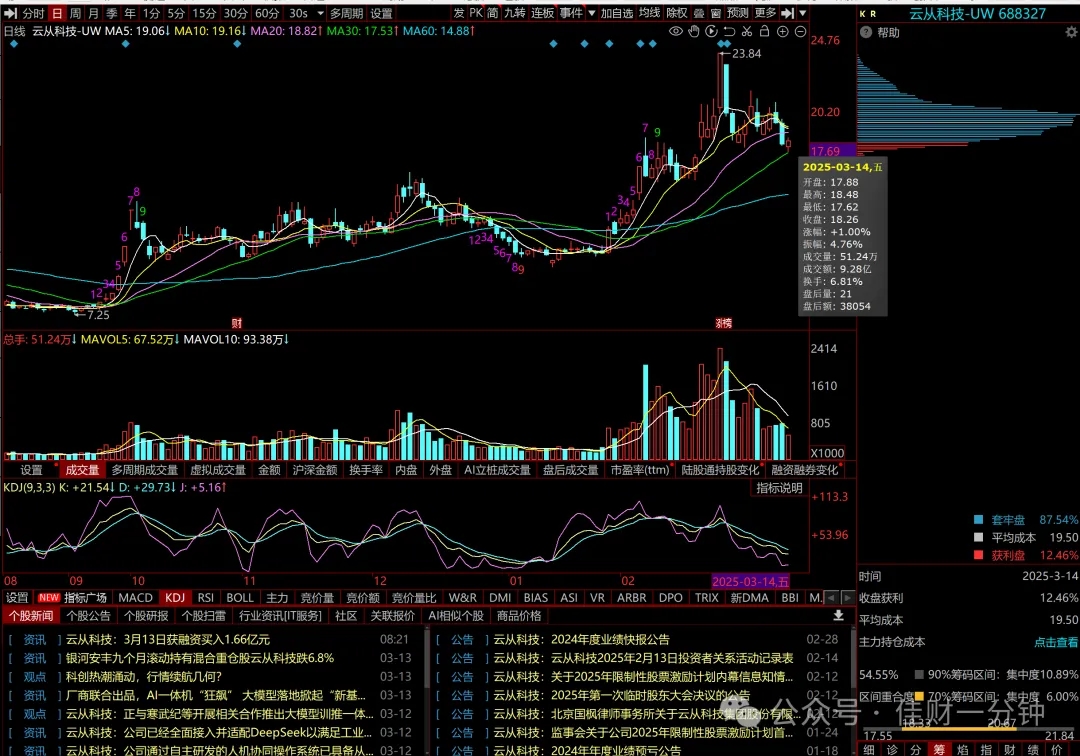The image size is (1080, 756).
Task: Toggle chart visibility eye icon
Action: point(676,32)
